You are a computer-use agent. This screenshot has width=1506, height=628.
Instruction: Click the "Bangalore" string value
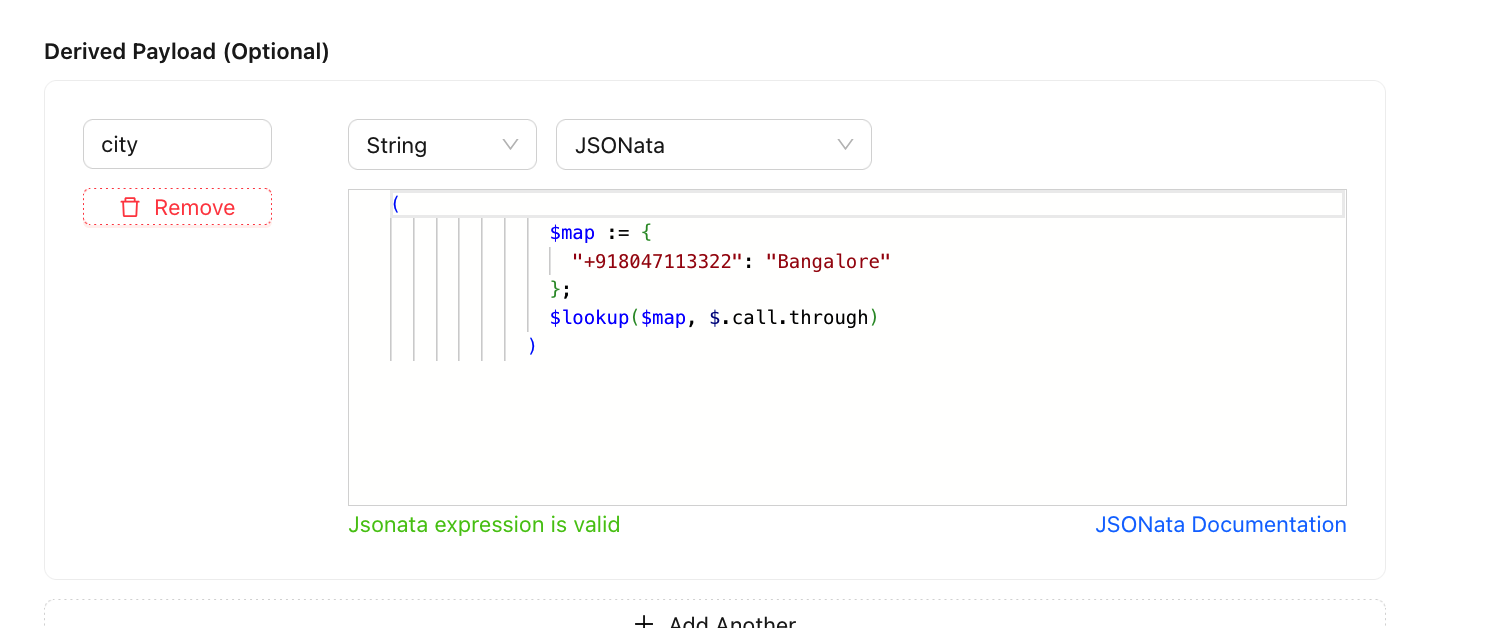pos(827,262)
